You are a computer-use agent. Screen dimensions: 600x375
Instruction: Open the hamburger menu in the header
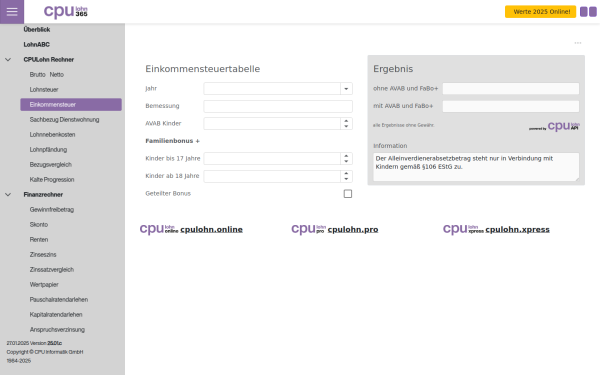click(x=12, y=11)
